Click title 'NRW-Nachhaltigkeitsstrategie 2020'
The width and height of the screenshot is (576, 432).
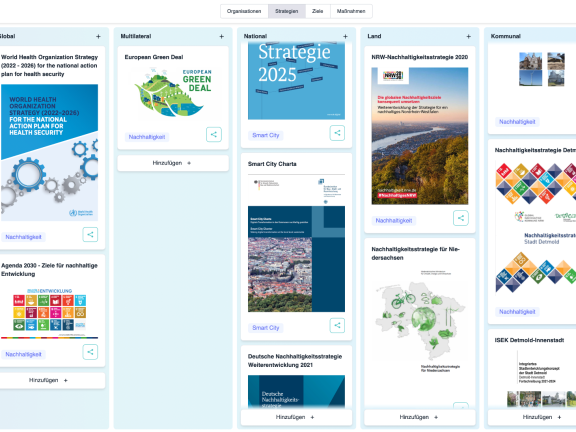click(420, 57)
